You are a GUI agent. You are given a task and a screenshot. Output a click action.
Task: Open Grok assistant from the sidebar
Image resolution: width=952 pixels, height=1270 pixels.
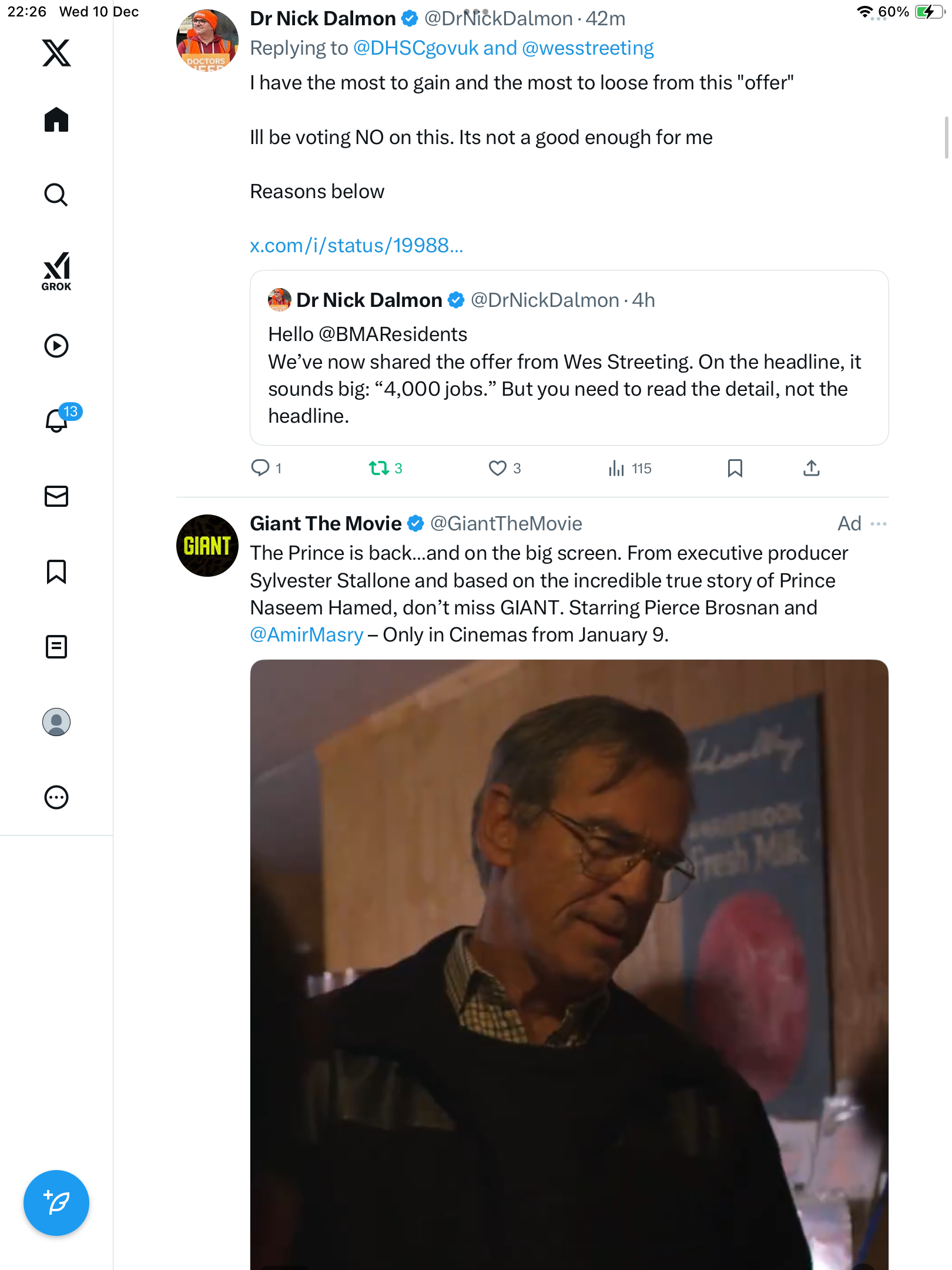click(56, 272)
